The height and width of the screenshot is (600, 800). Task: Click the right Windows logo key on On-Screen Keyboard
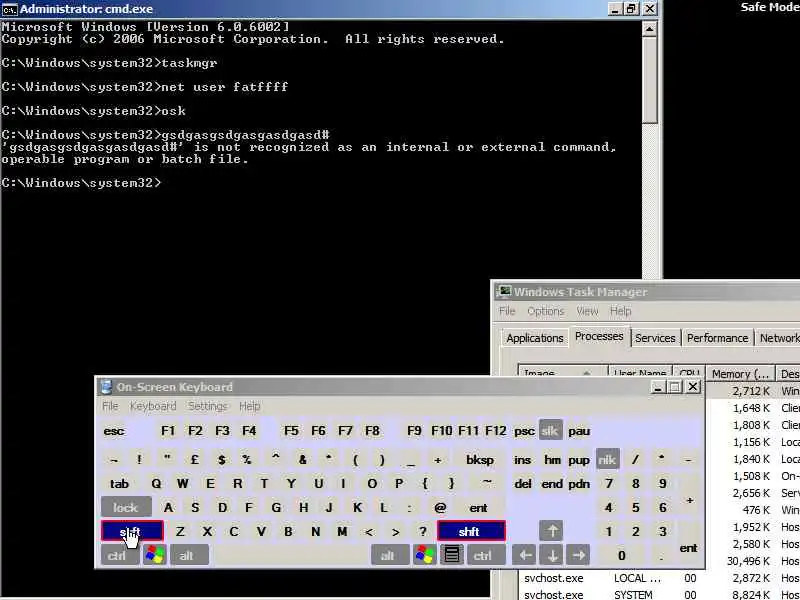424,555
